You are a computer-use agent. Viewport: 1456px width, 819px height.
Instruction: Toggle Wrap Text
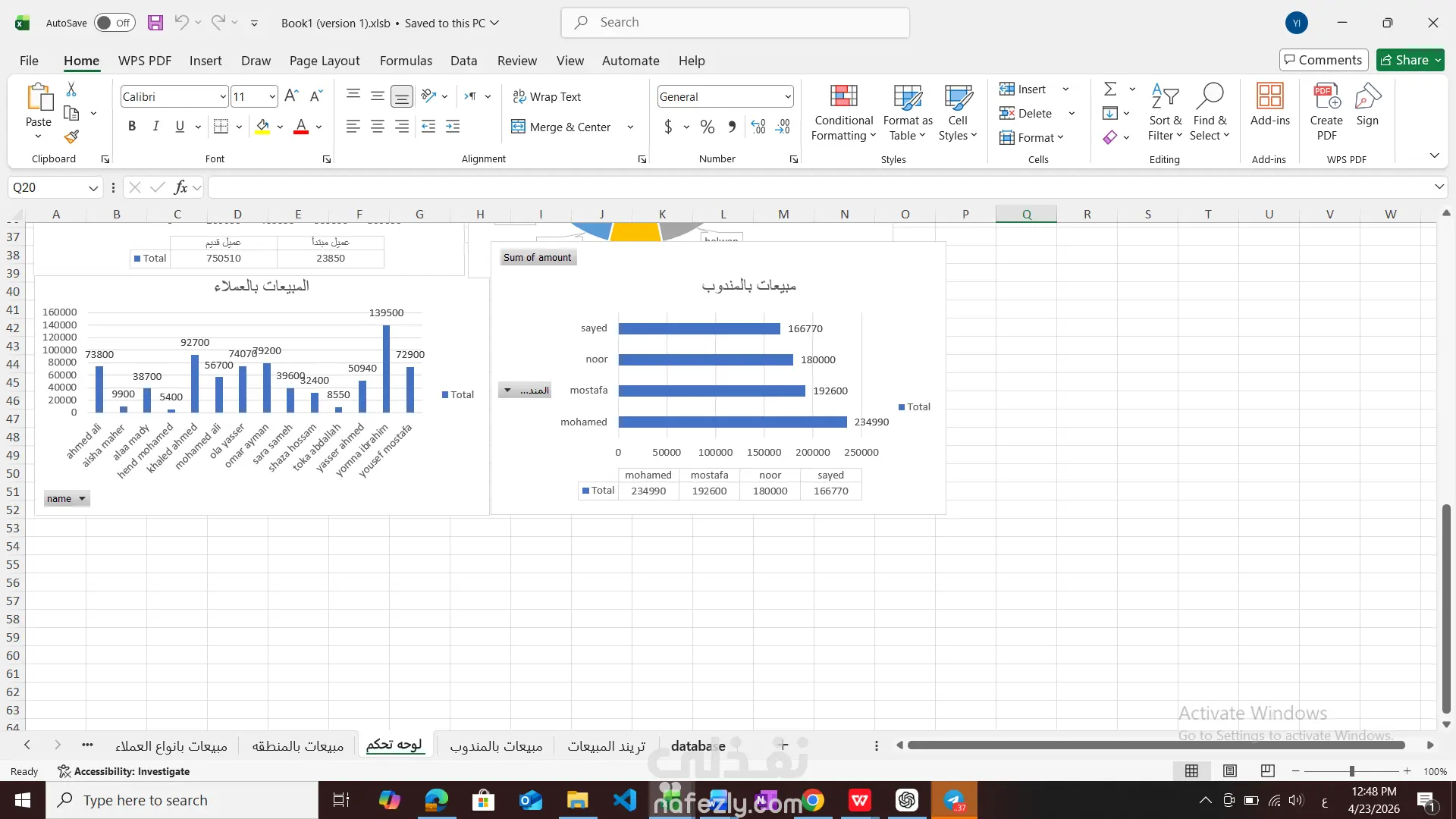(547, 96)
